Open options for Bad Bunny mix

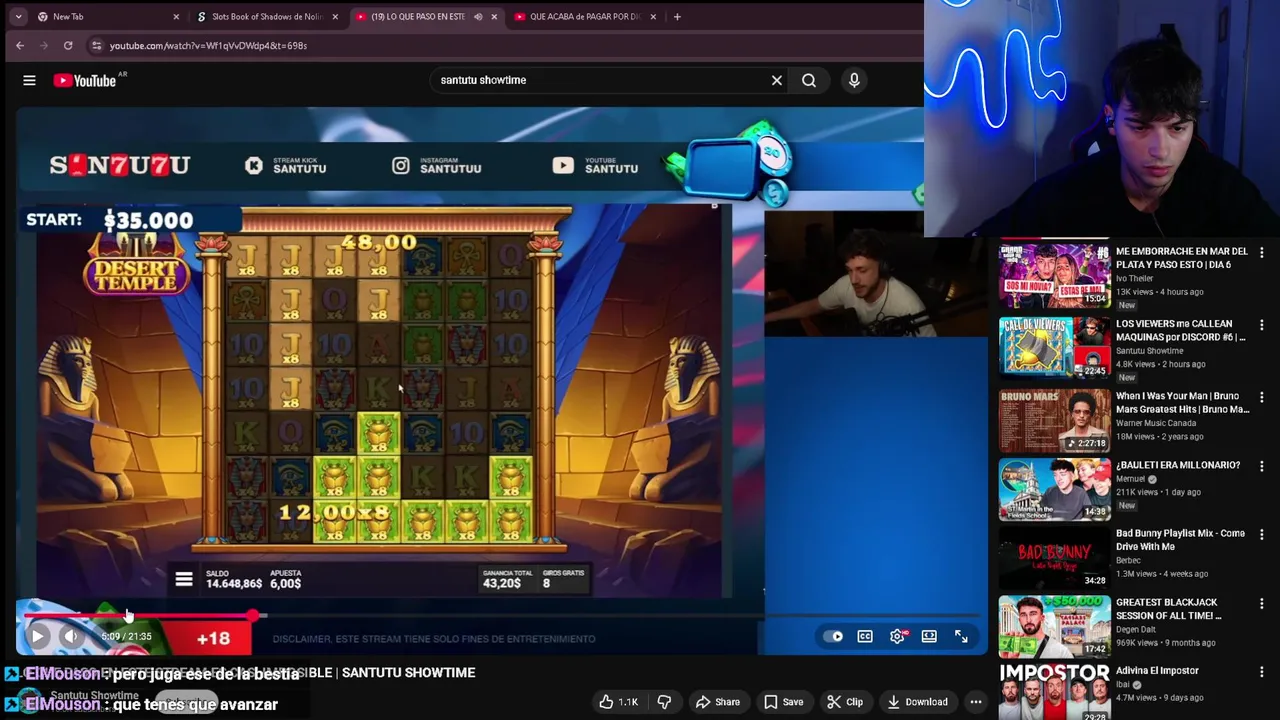[x=1261, y=535]
